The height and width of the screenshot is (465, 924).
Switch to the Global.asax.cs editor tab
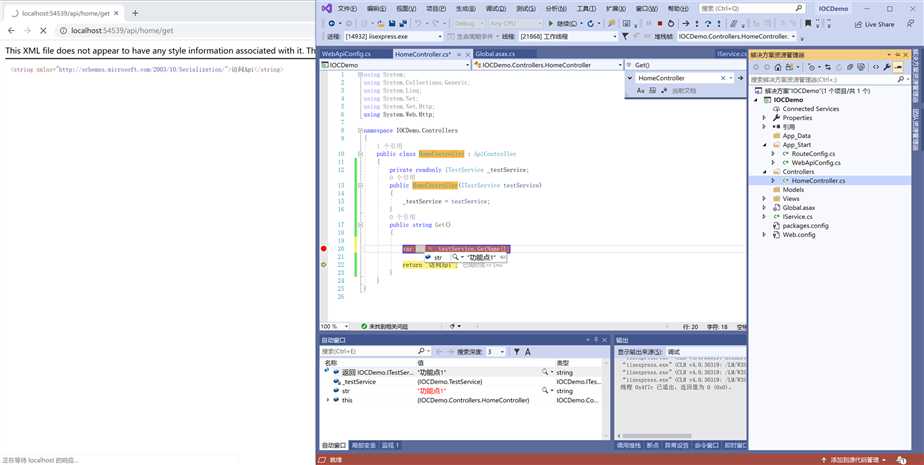click(495, 54)
